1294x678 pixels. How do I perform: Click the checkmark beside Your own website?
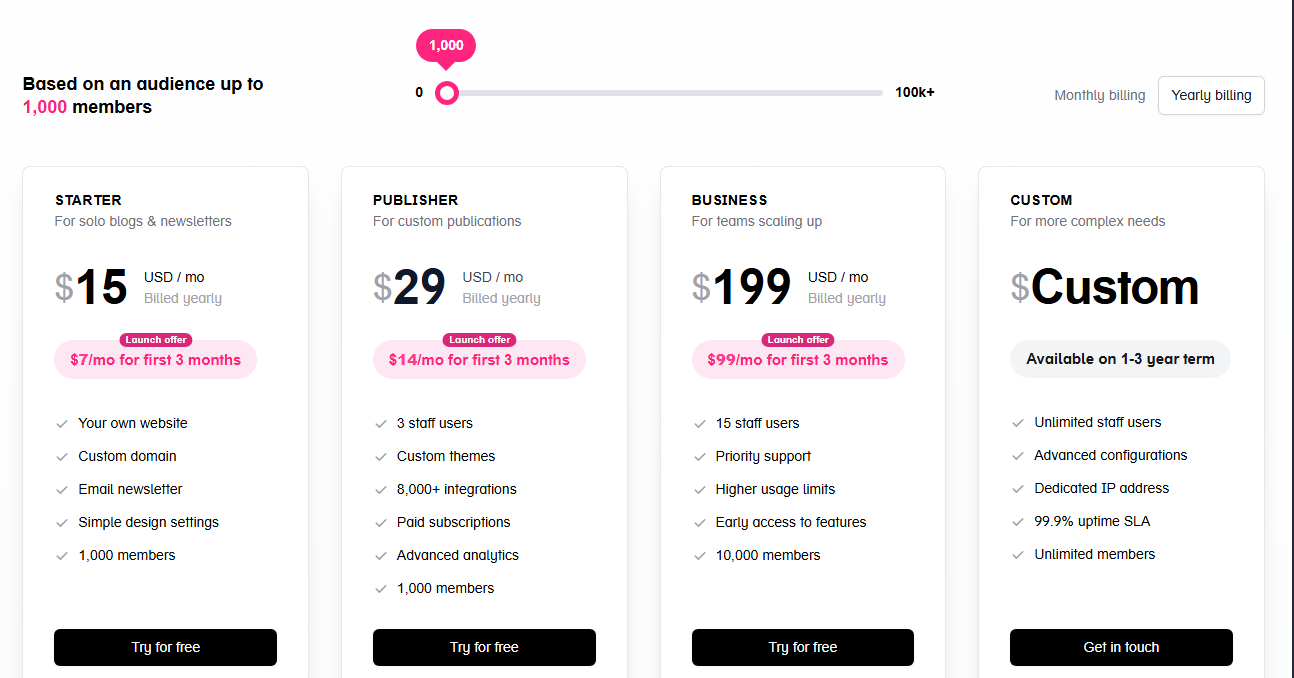pyautogui.click(x=62, y=423)
